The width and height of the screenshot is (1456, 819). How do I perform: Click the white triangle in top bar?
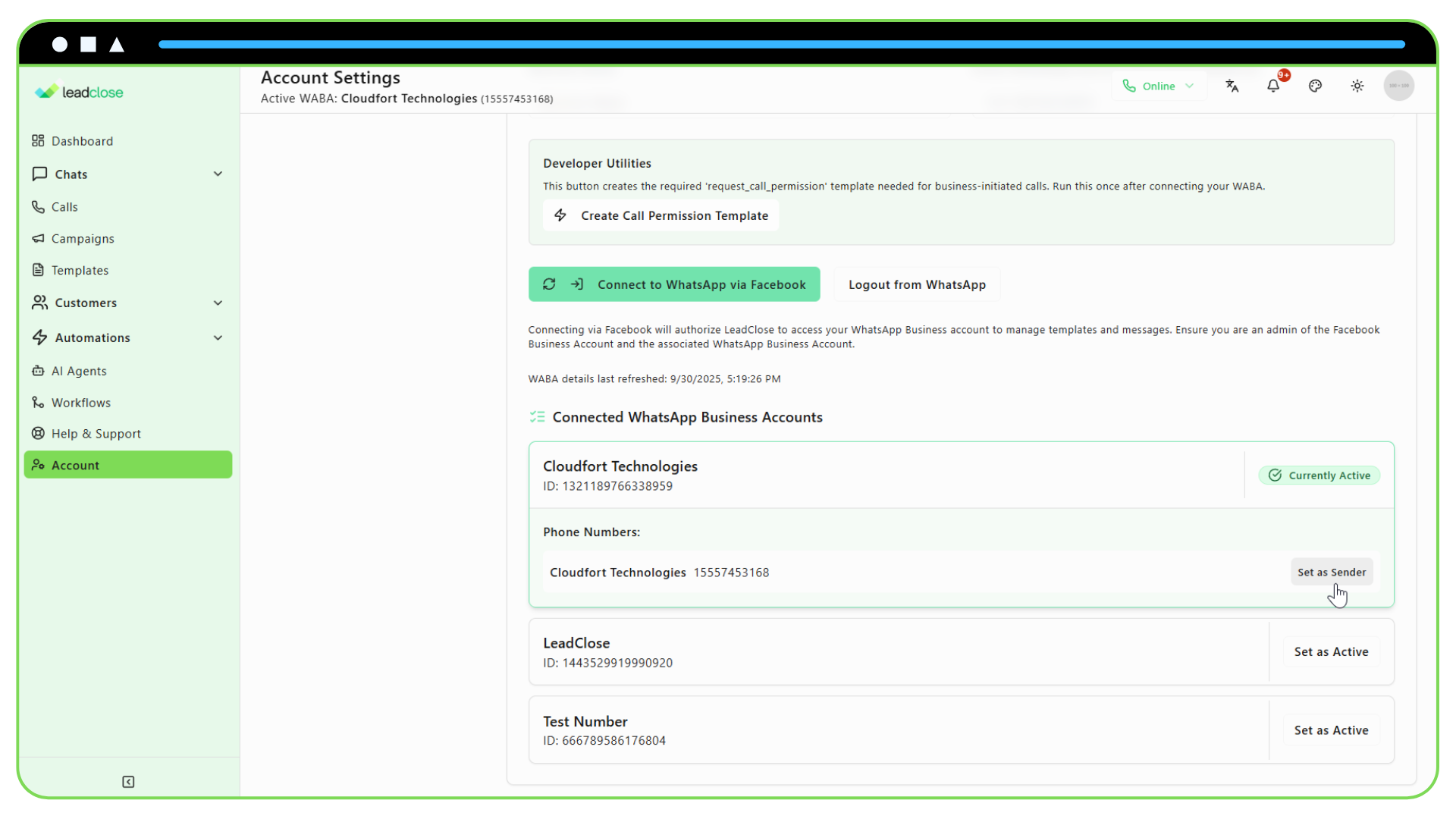click(x=117, y=45)
